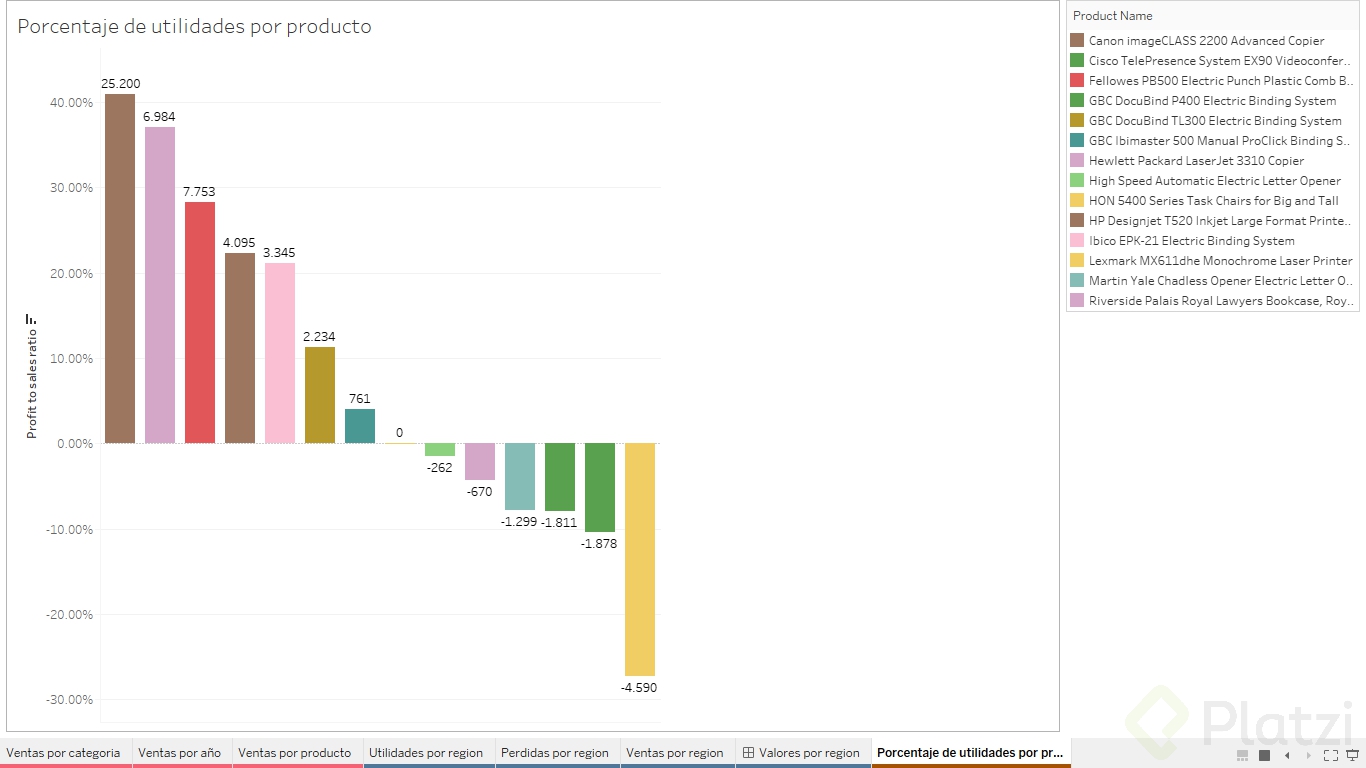The image size is (1366, 768).
Task: Click the 0.00% axis tick label
Action: tap(73, 444)
